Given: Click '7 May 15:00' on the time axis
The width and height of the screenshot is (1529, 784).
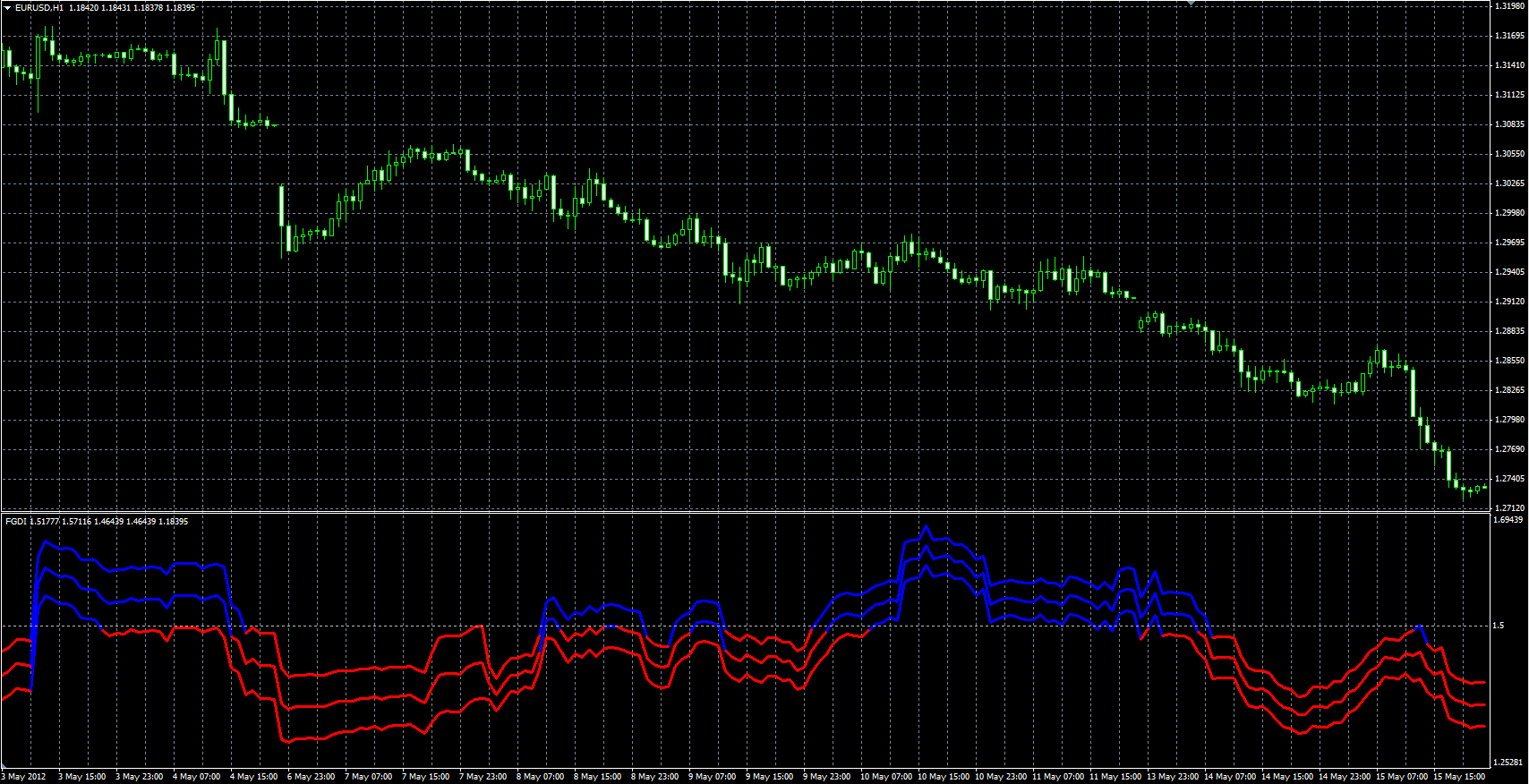Looking at the screenshot, I should pos(425,777).
